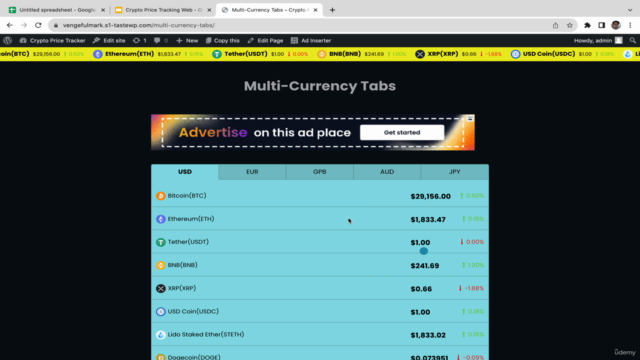The height and width of the screenshot is (360, 640).
Task: Click the Chrome profile avatar
Action: pyautogui.click(x=616, y=25)
